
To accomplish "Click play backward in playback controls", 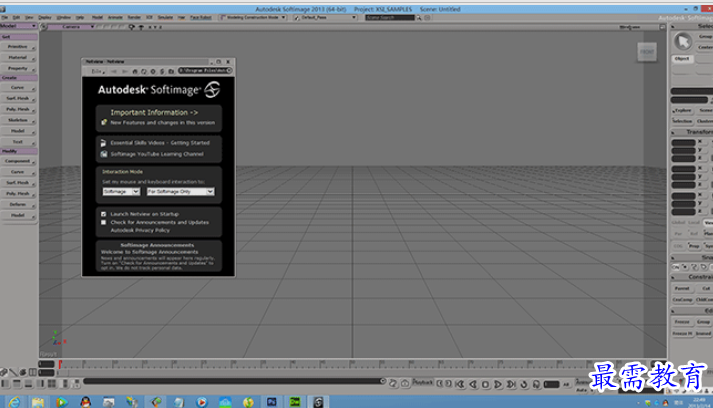I will point(473,384).
